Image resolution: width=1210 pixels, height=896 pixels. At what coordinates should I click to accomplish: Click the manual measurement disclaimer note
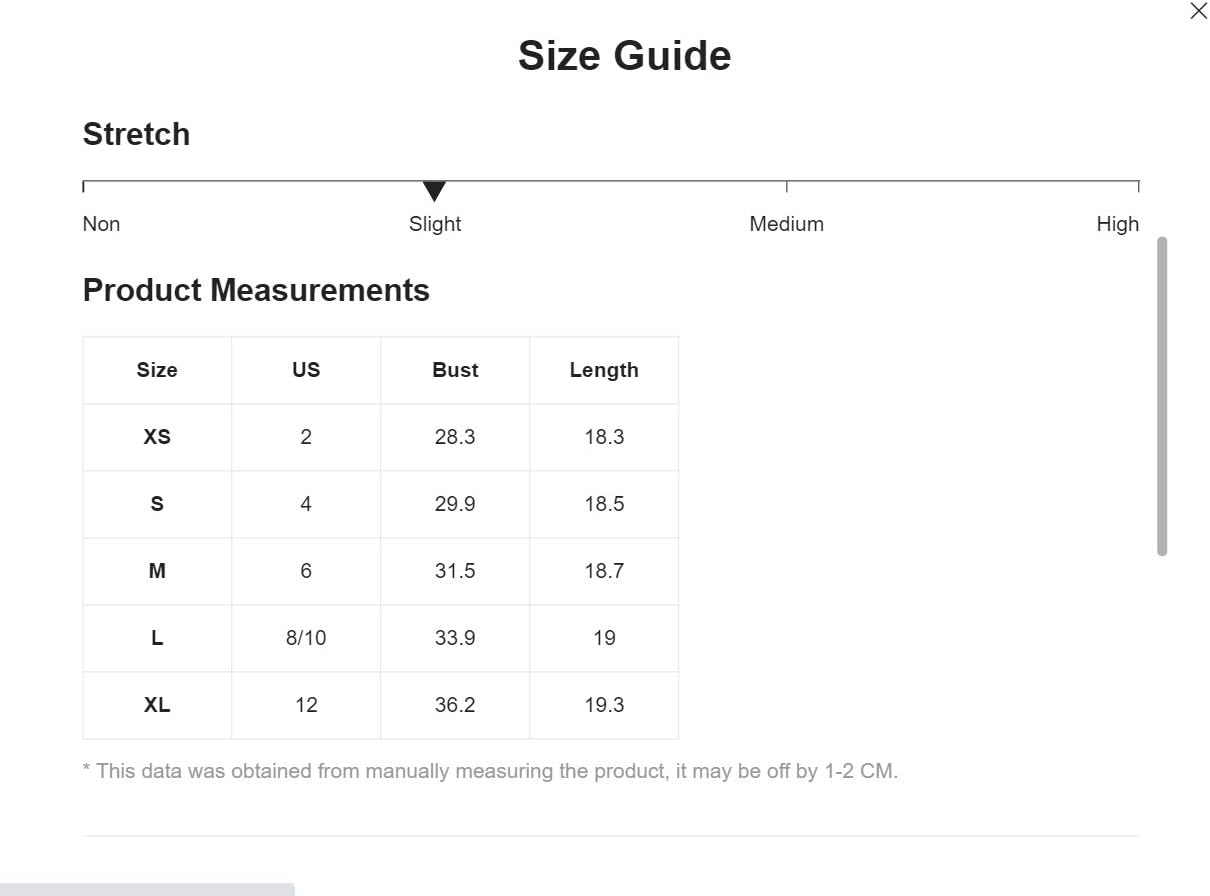click(490, 772)
